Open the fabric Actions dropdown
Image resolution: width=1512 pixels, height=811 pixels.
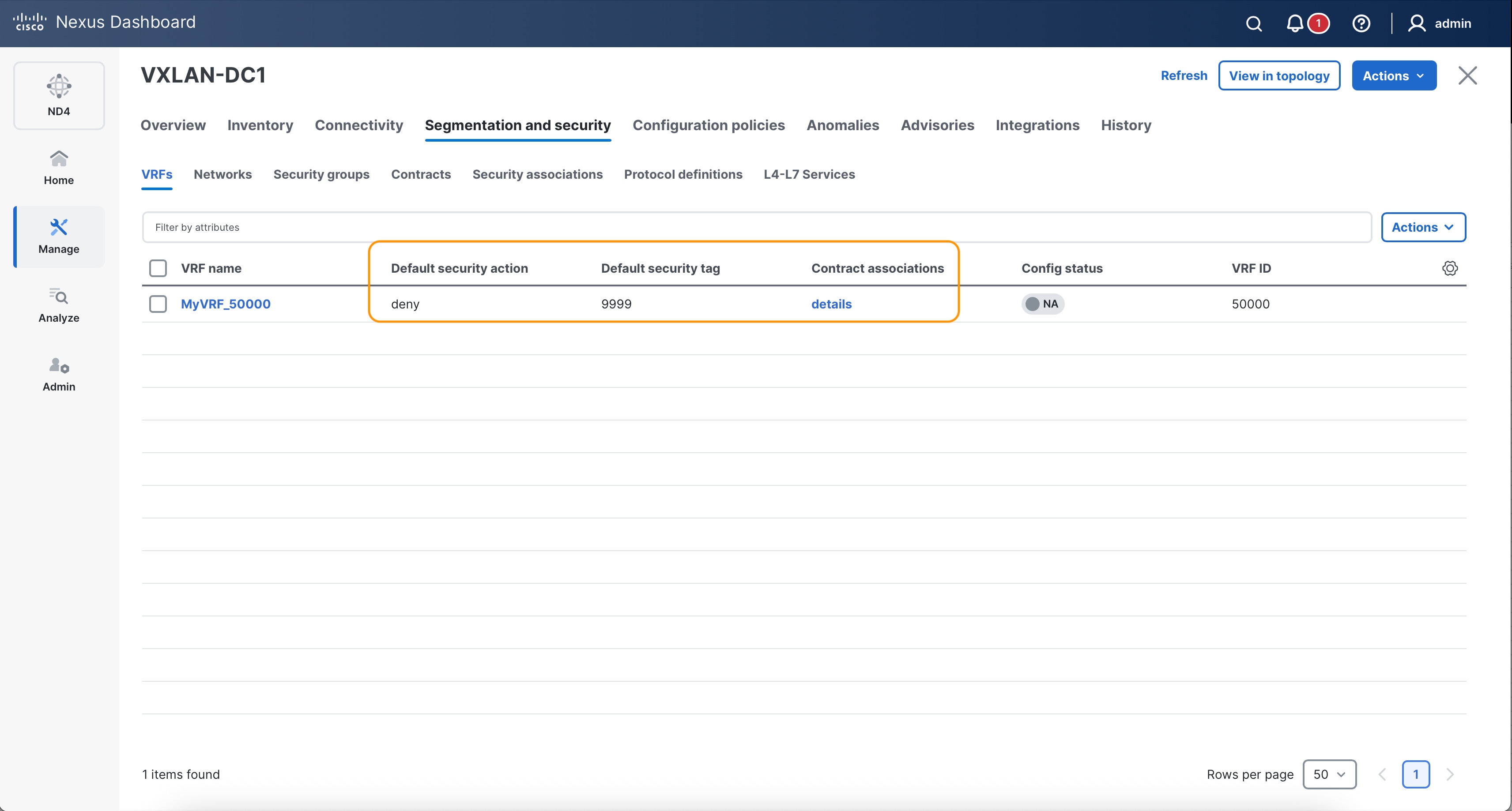(1394, 76)
